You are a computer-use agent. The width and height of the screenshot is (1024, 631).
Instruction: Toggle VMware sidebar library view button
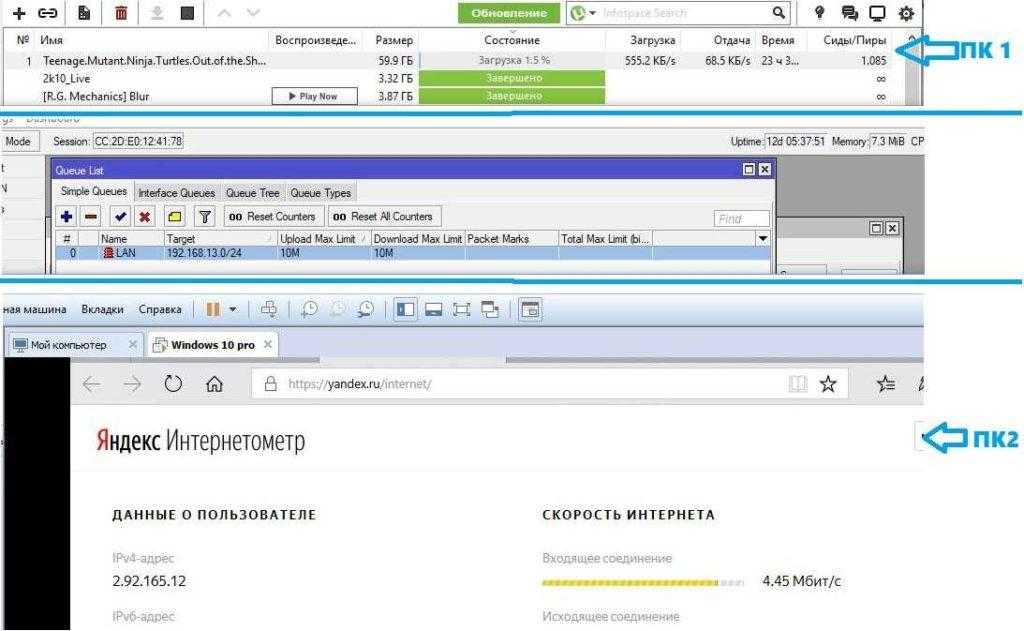(406, 309)
